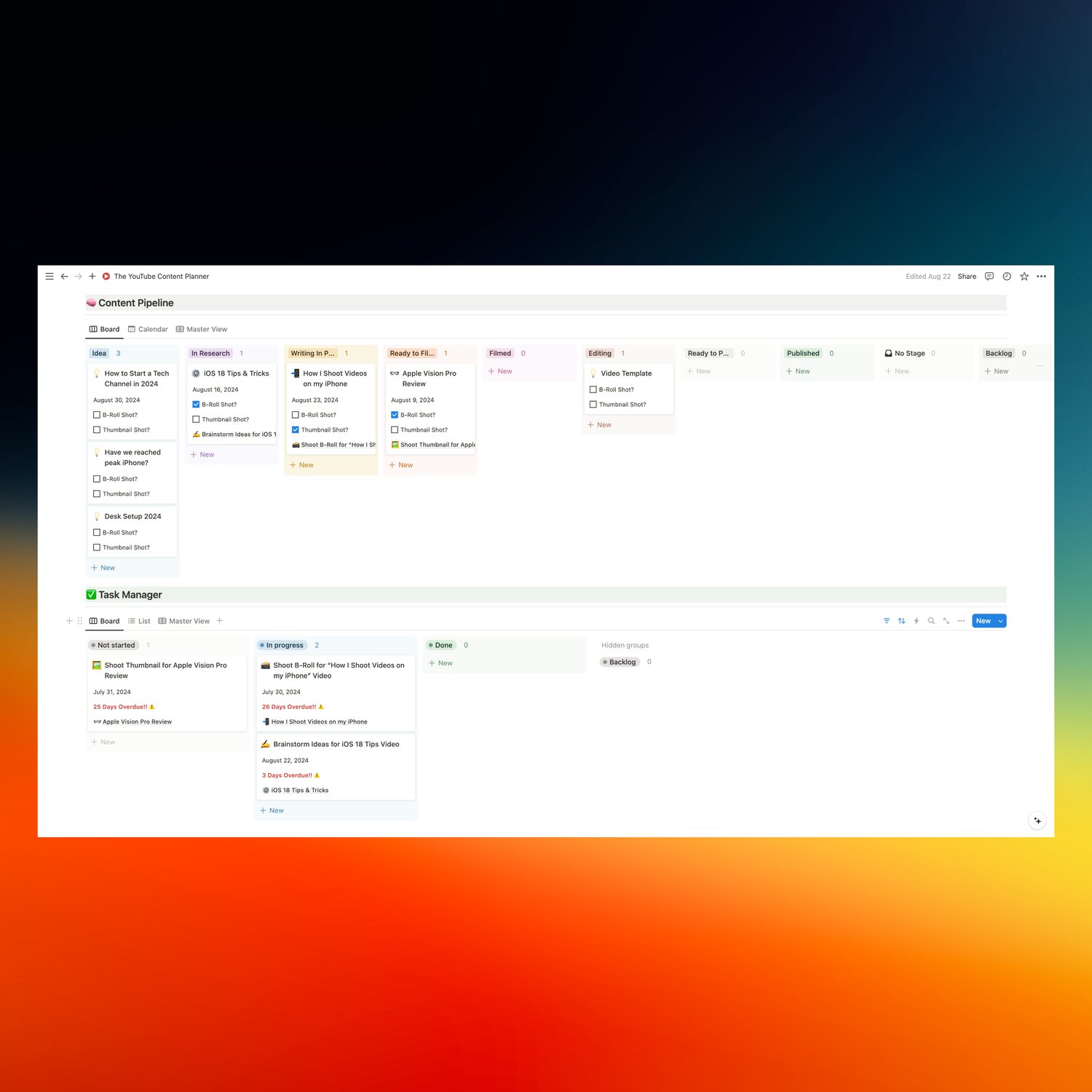Favorite the page with star icon
1092x1092 pixels.
click(x=1024, y=277)
